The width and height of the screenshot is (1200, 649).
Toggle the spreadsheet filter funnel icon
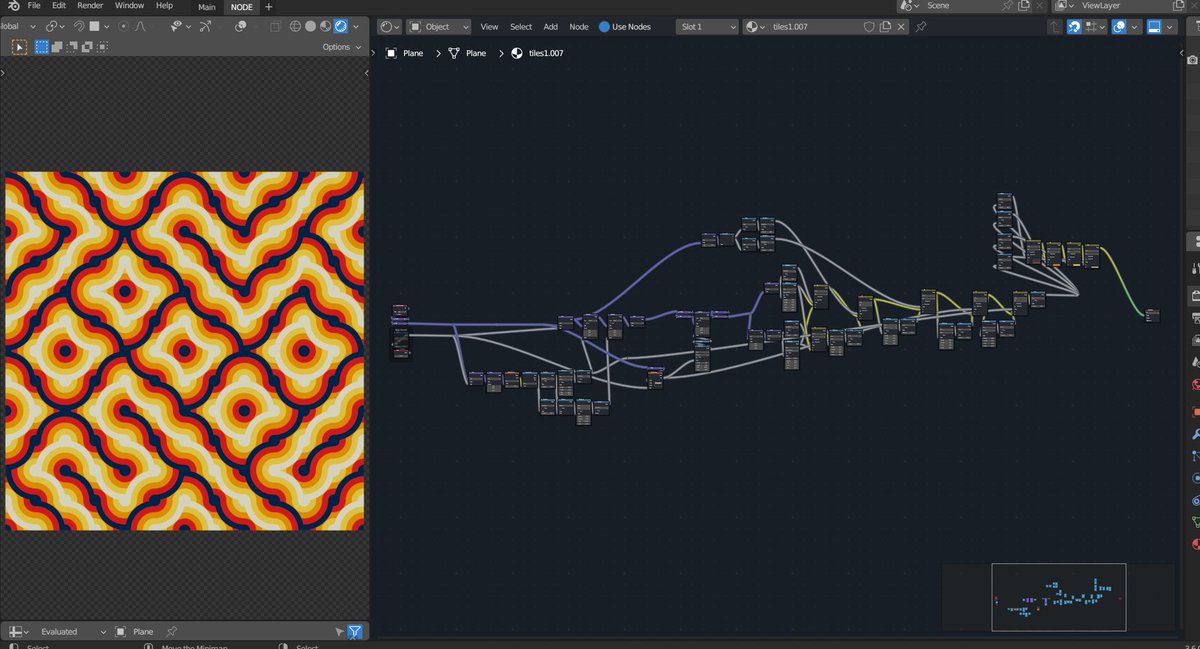click(354, 632)
